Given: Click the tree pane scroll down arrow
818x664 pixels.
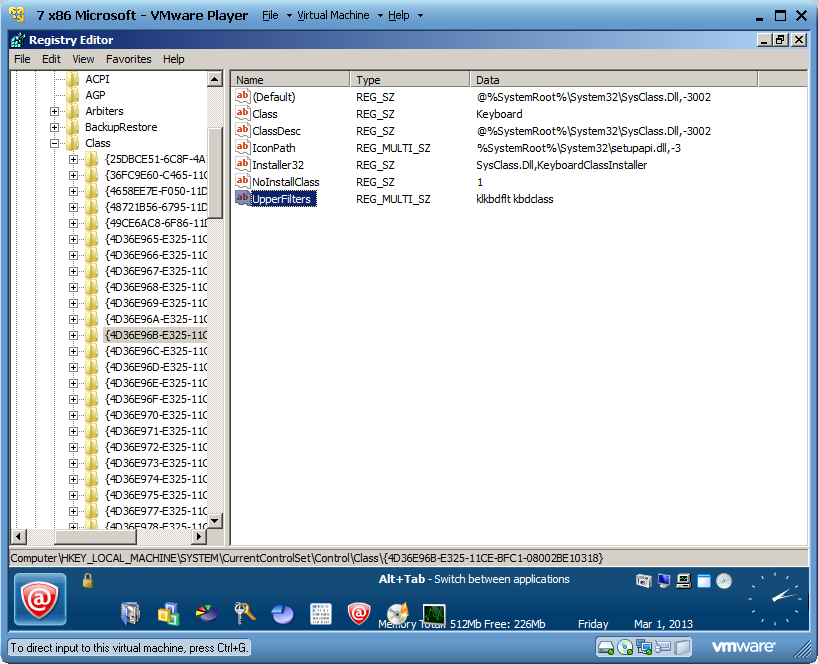Looking at the screenshot, I should (214, 521).
